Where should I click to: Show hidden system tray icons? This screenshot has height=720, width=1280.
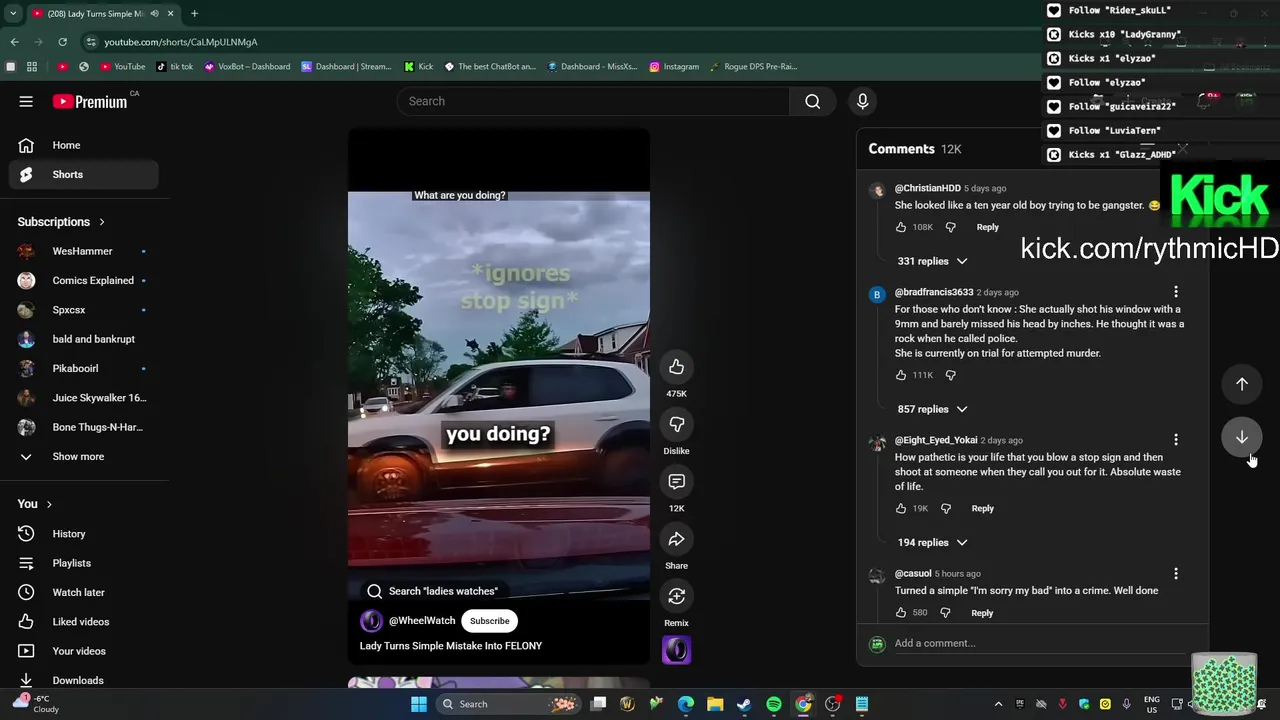pos(997,704)
